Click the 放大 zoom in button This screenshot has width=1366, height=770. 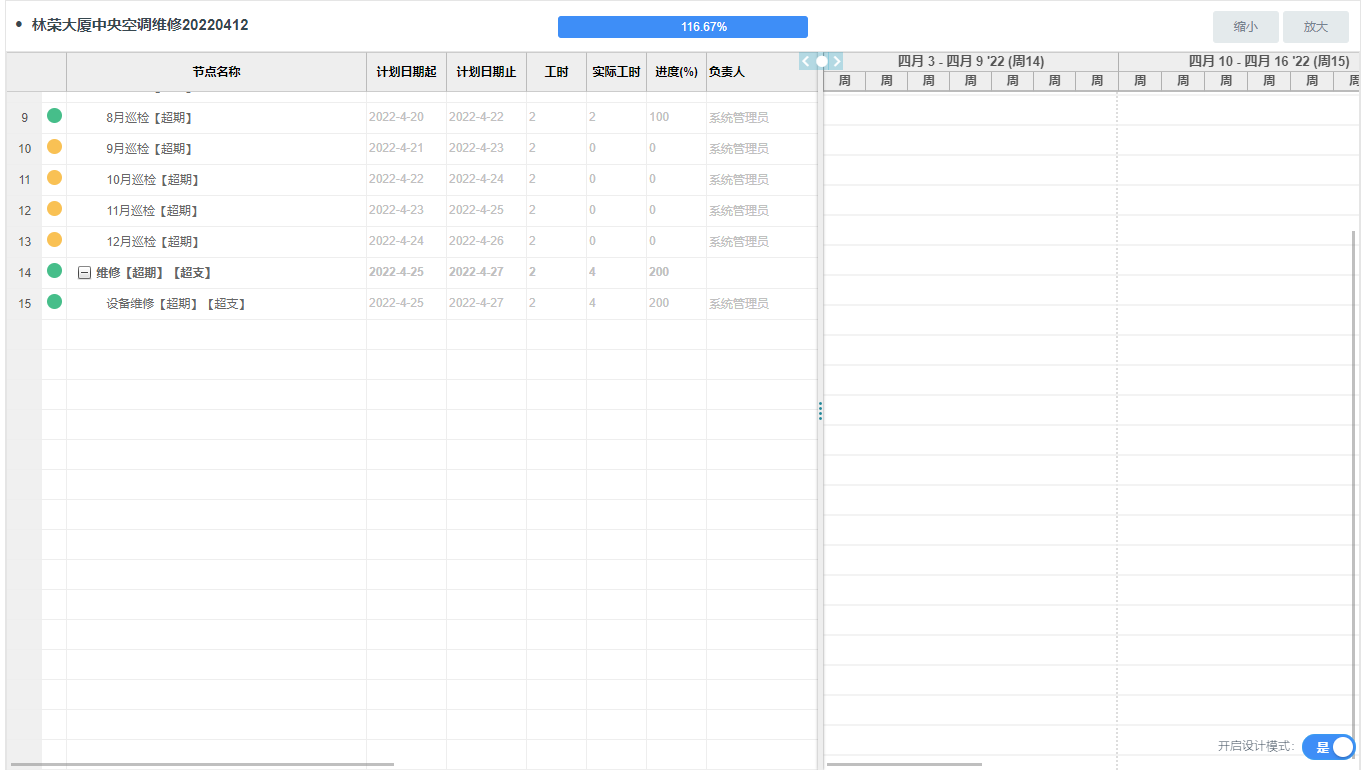[x=1315, y=27]
